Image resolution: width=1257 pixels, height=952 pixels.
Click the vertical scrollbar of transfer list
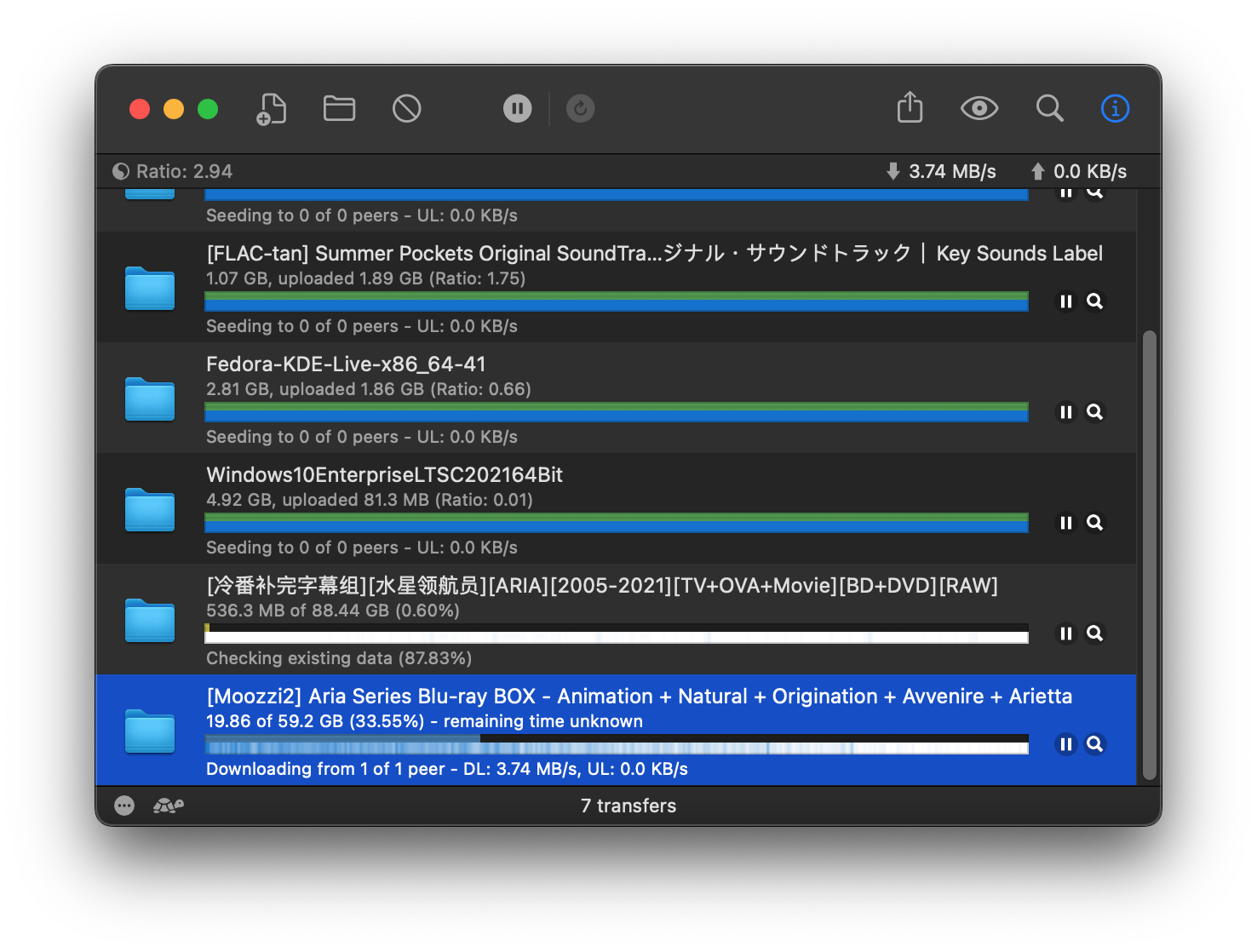click(1149, 553)
